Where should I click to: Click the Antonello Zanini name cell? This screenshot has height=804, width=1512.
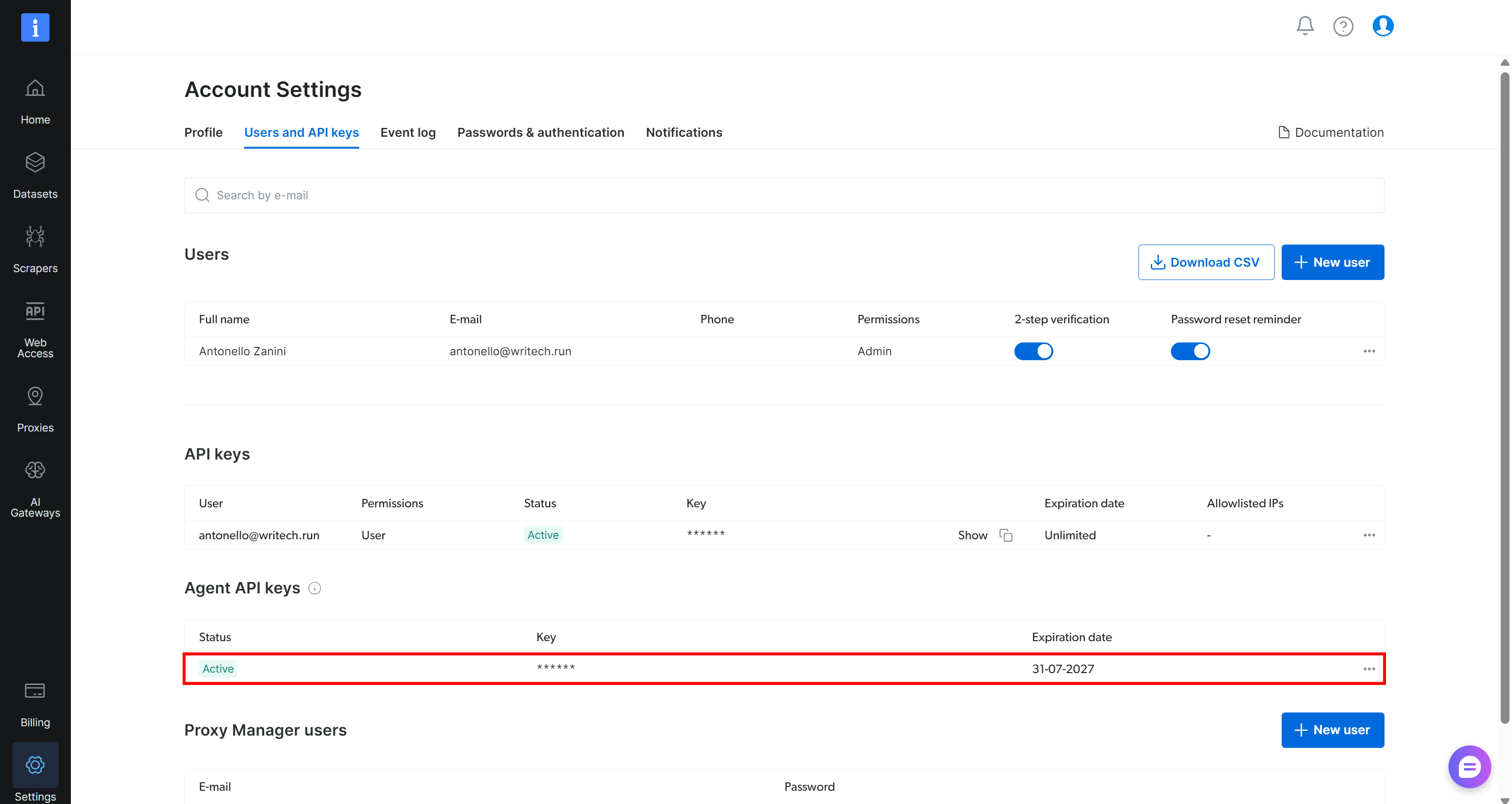[x=243, y=351]
